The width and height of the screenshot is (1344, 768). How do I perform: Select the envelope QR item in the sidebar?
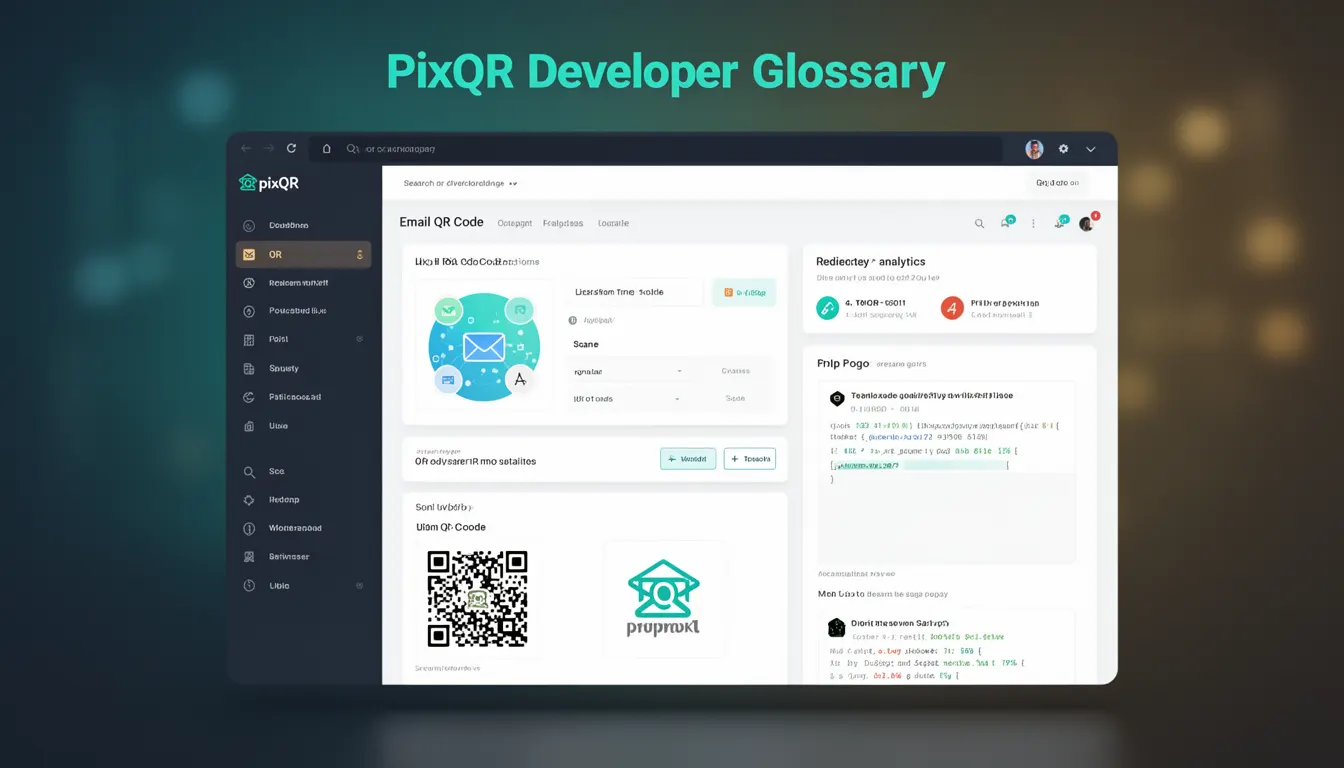[303, 255]
